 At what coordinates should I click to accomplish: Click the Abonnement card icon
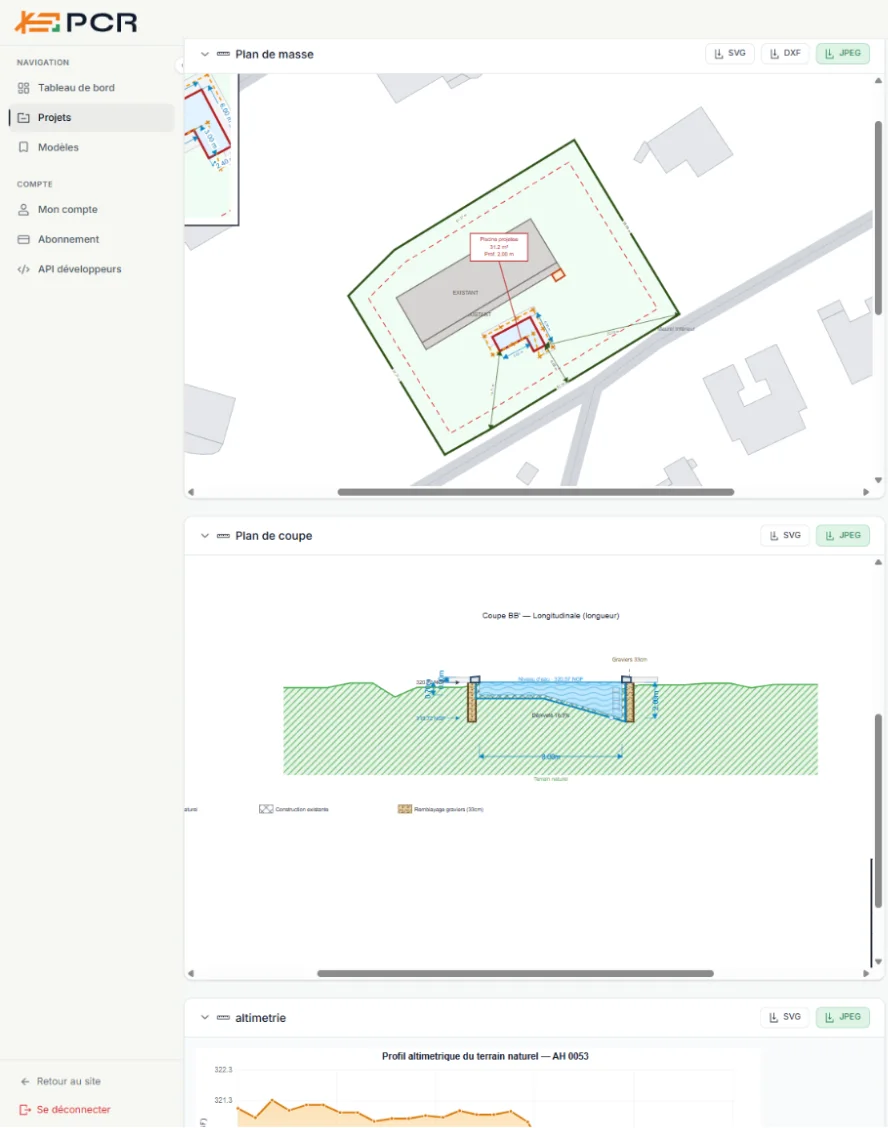[x=24, y=239]
